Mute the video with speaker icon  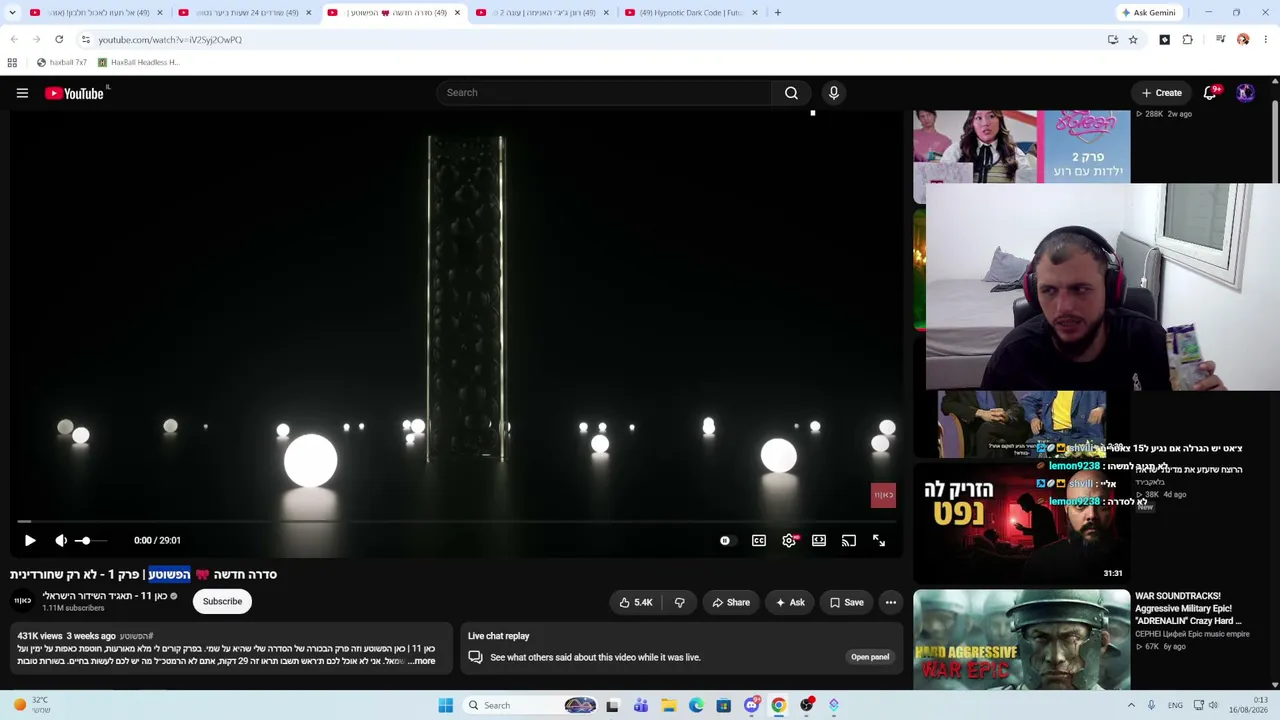[x=61, y=541]
